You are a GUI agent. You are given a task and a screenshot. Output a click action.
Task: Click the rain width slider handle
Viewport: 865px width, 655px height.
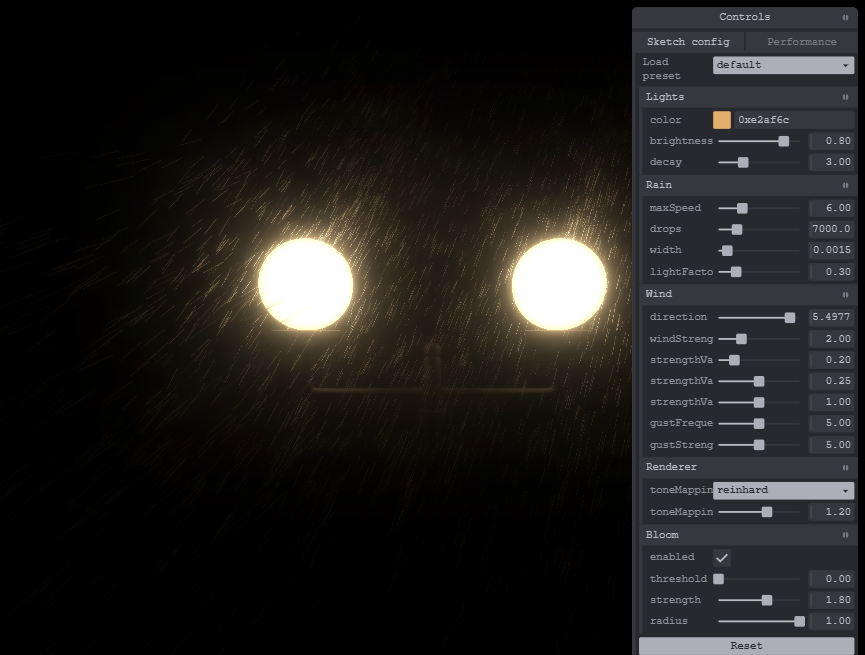(727, 251)
